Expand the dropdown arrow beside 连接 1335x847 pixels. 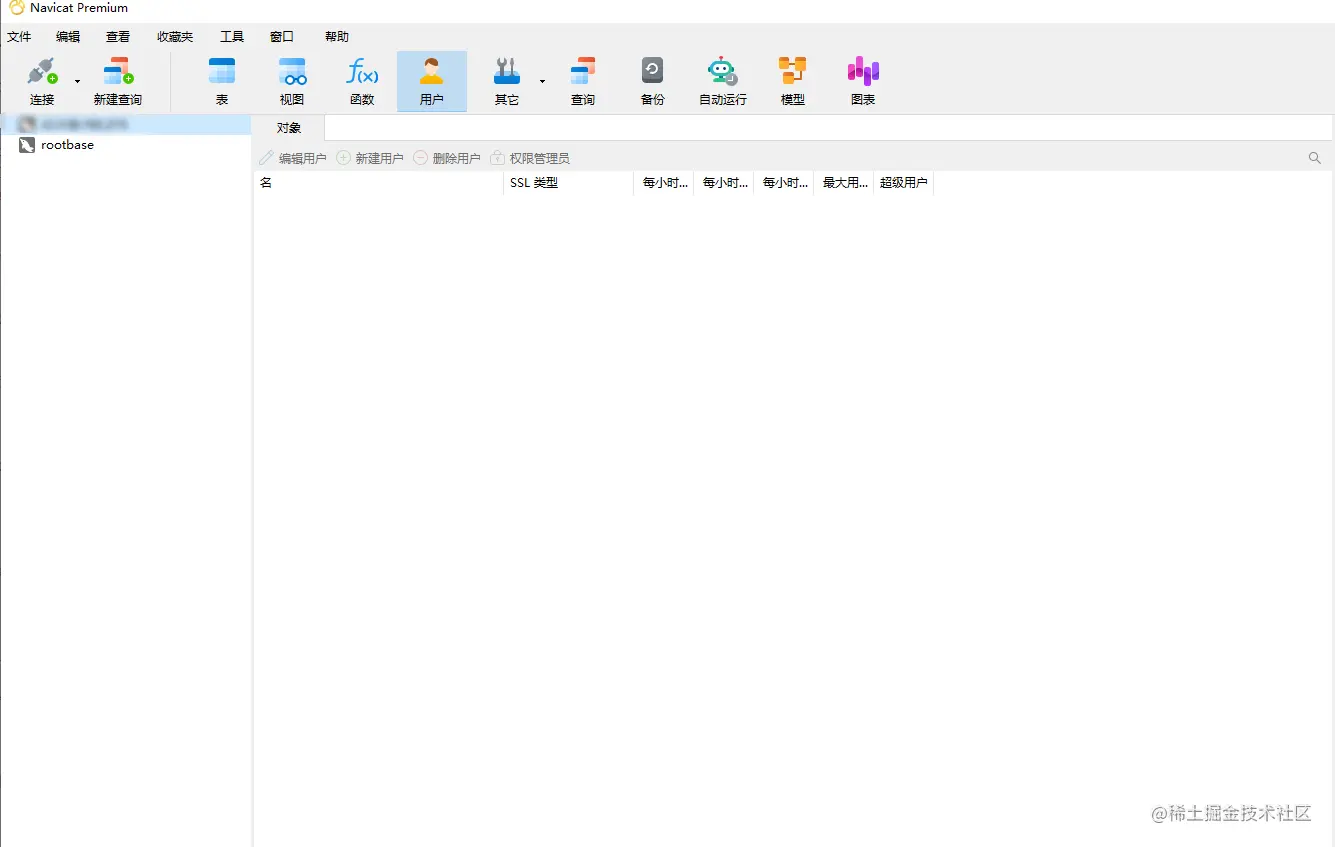pyautogui.click(x=77, y=81)
